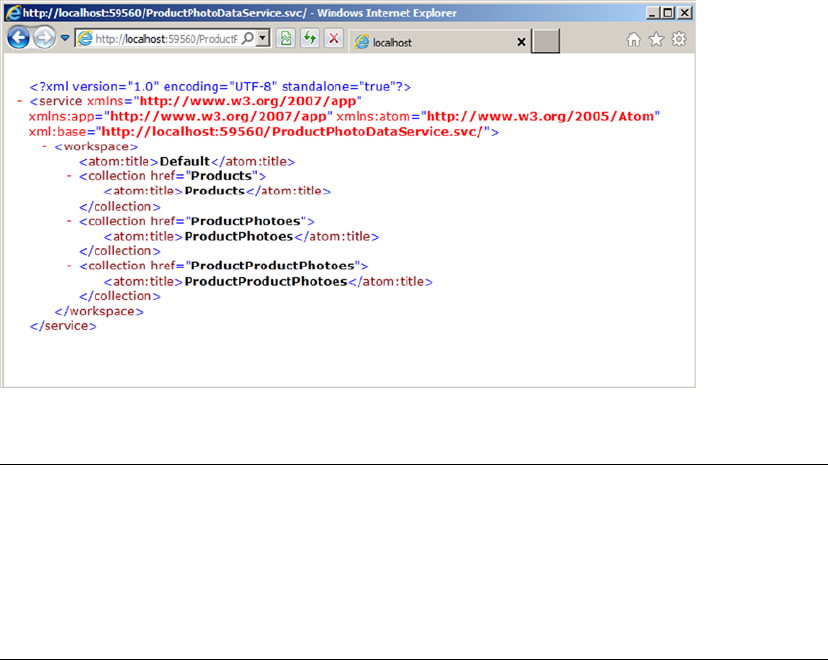Click the Internet Explorer logo in title bar
828x660 pixels.
(13, 13)
